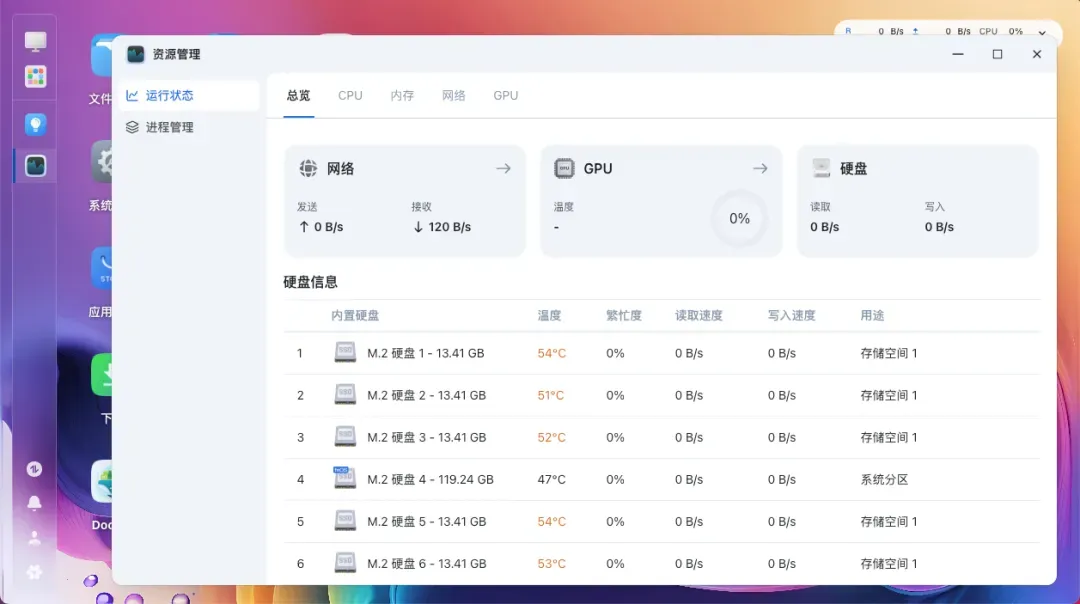Expand the system monitor widget chevron
The image size is (1080, 604).
point(1043,32)
